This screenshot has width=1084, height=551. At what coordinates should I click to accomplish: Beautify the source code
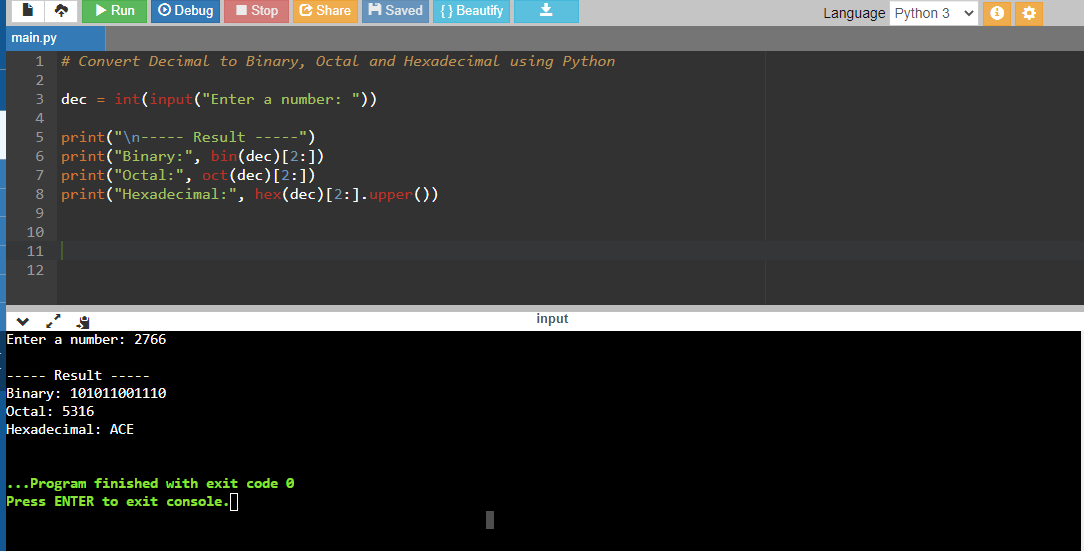click(471, 11)
